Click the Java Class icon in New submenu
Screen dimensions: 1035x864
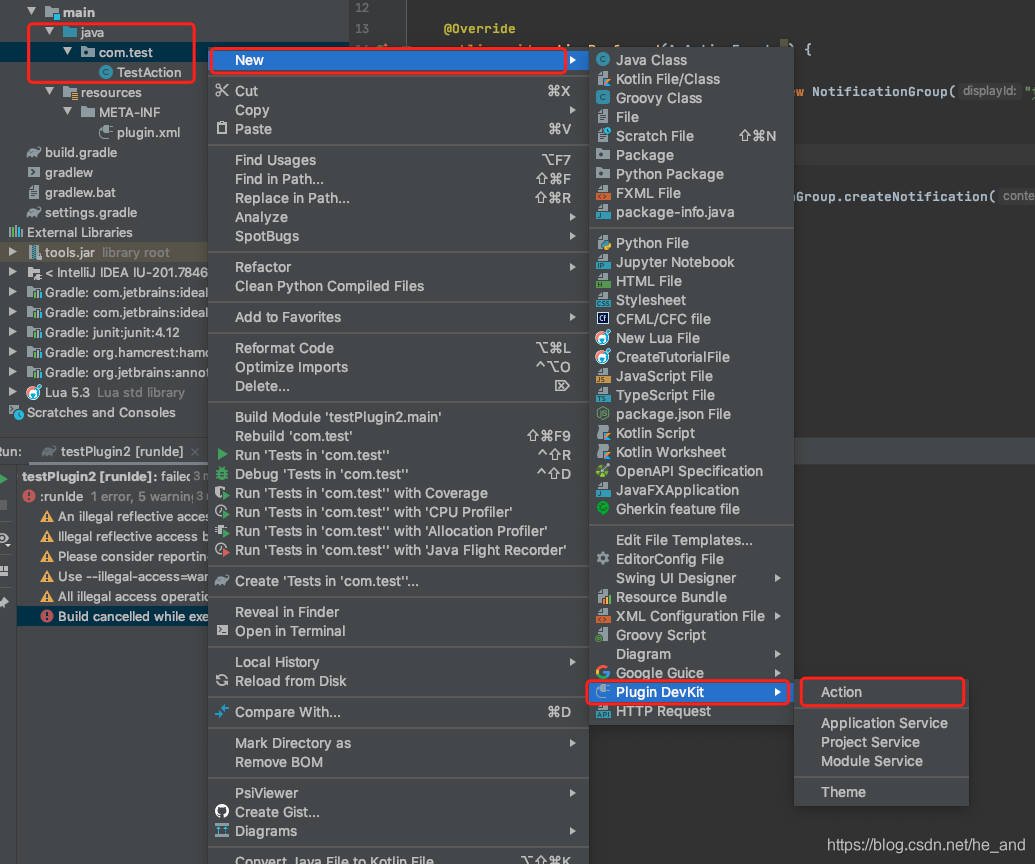click(x=602, y=60)
